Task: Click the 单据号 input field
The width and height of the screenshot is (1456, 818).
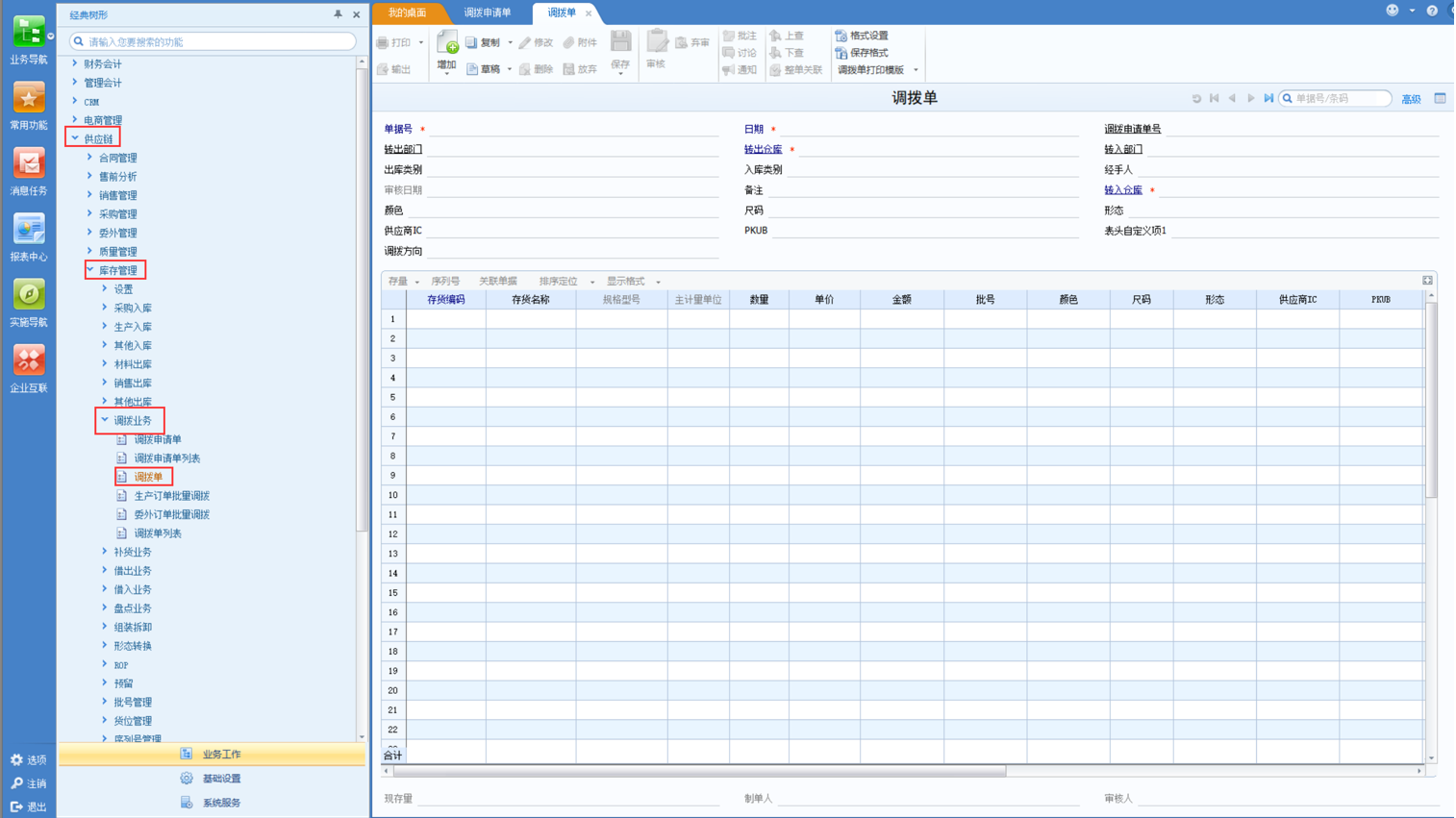Action: 574,129
